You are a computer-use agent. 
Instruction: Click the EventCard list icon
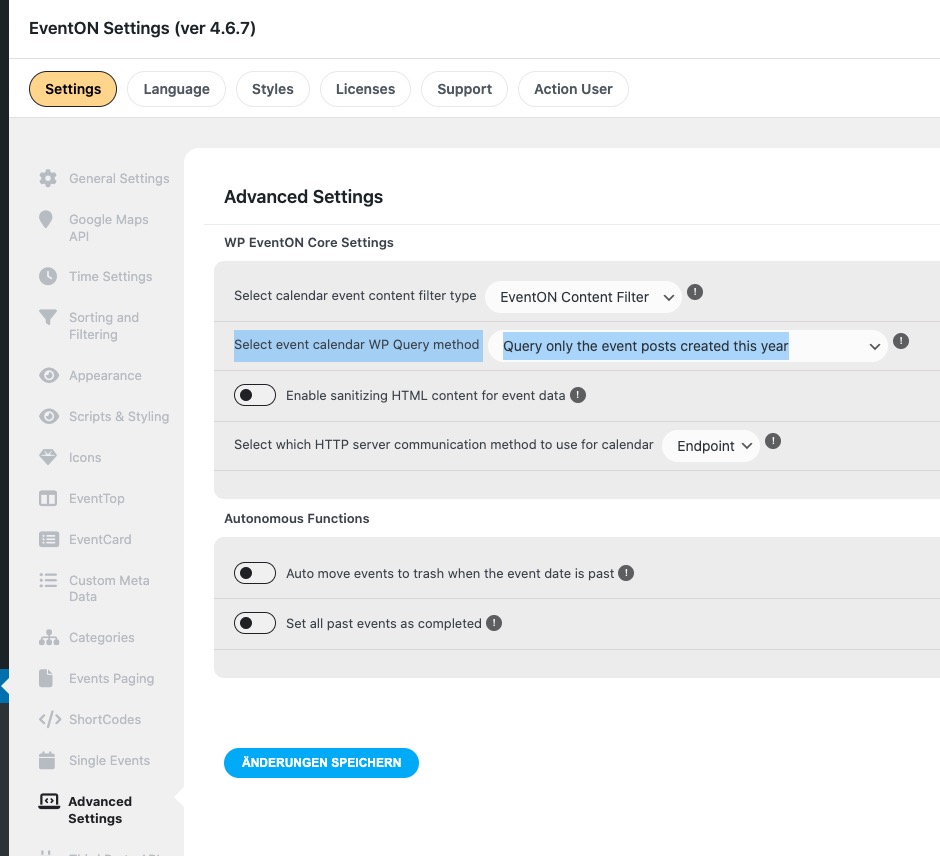point(49,539)
